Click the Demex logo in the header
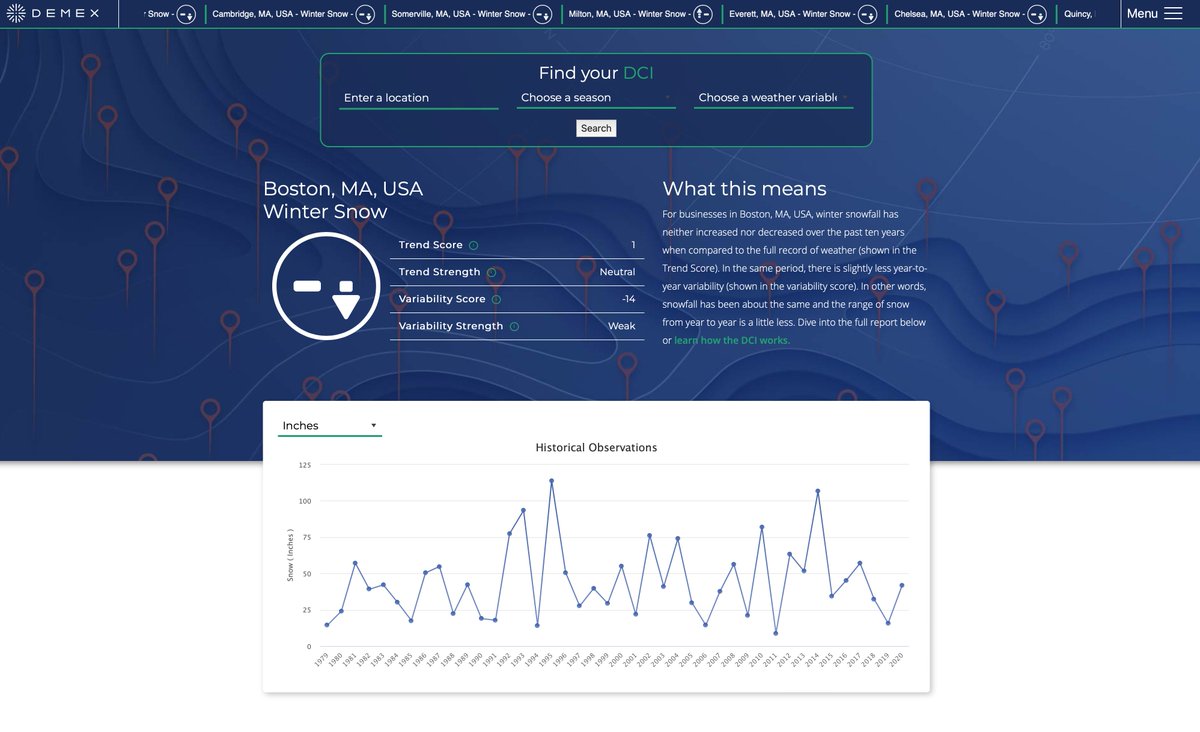Viewport: 1200px width, 732px height. point(51,14)
